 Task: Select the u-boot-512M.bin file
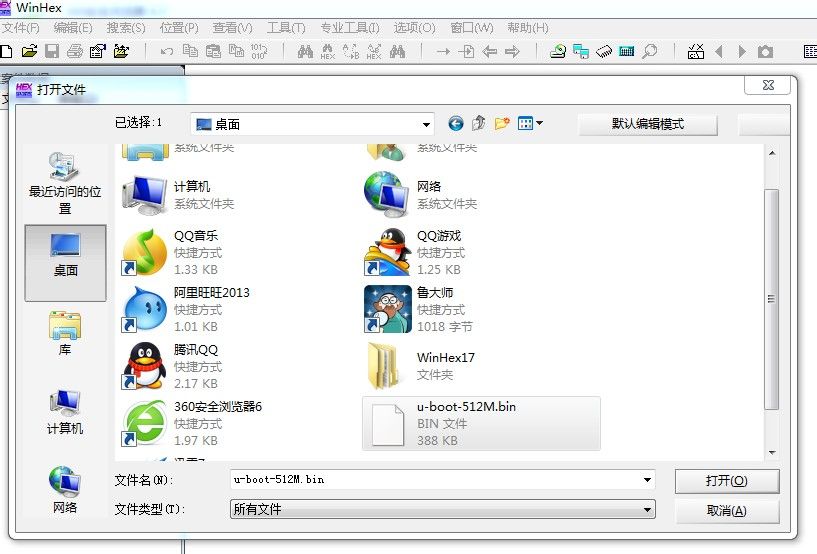pyautogui.click(x=481, y=423)
